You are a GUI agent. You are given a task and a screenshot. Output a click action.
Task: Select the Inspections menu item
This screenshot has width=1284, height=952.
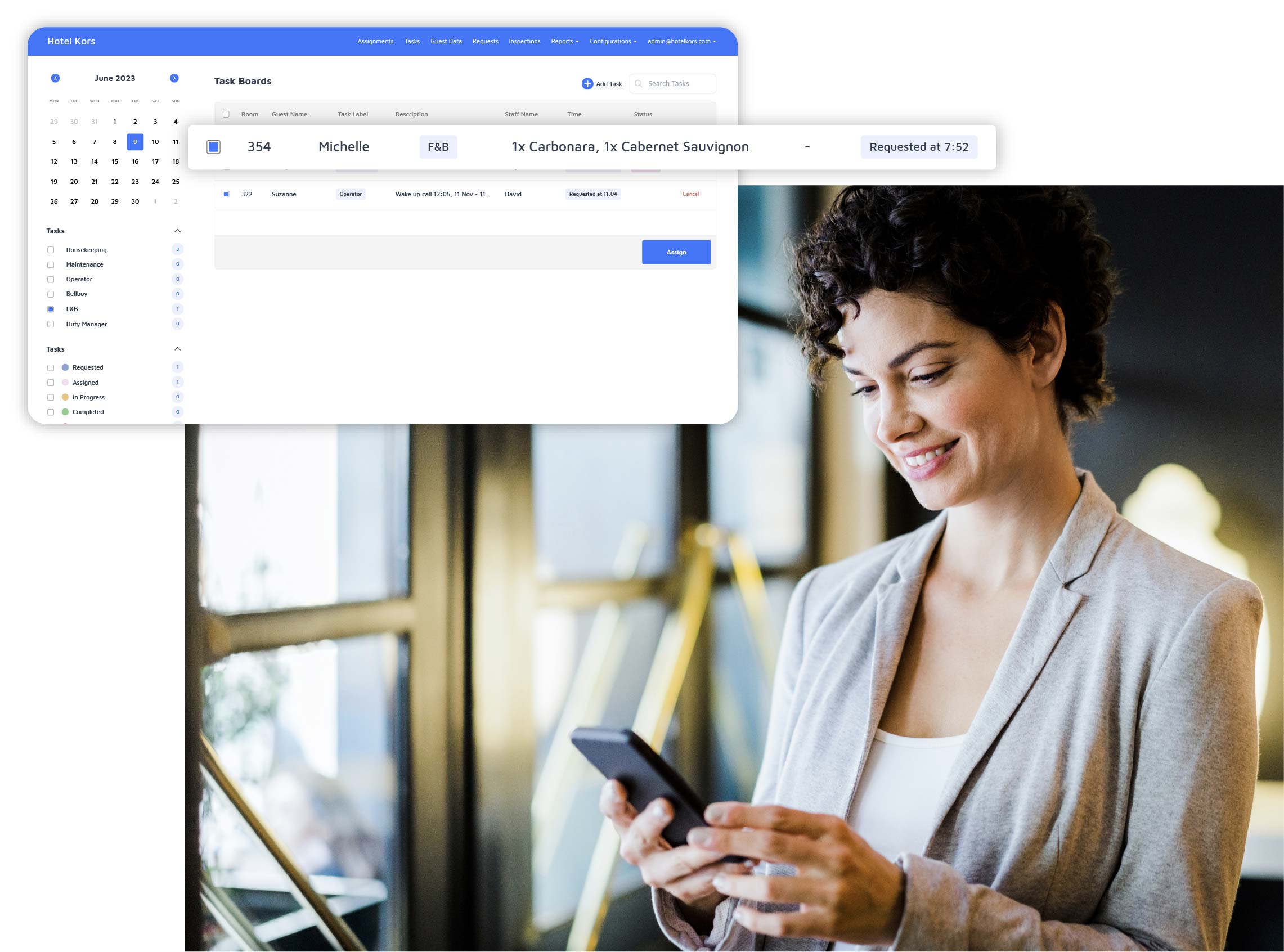pos(525,40)
